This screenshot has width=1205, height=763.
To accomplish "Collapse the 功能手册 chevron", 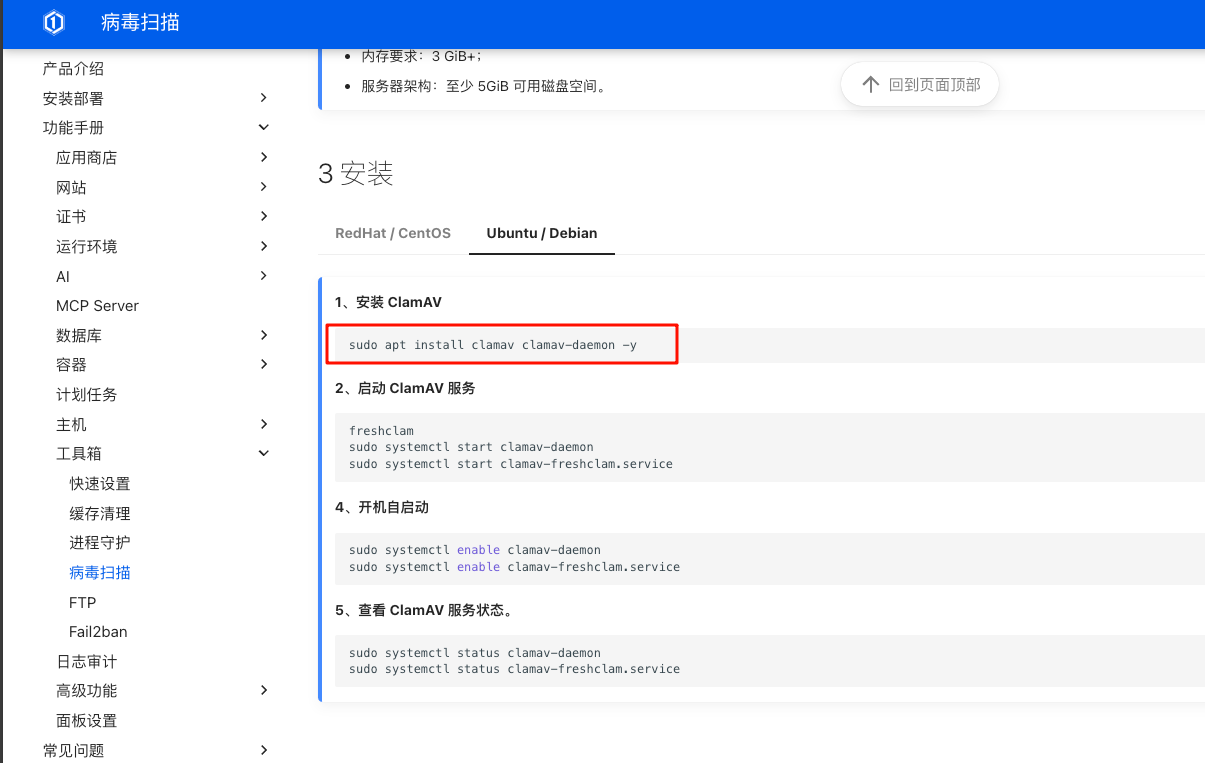I will [263, 127].
